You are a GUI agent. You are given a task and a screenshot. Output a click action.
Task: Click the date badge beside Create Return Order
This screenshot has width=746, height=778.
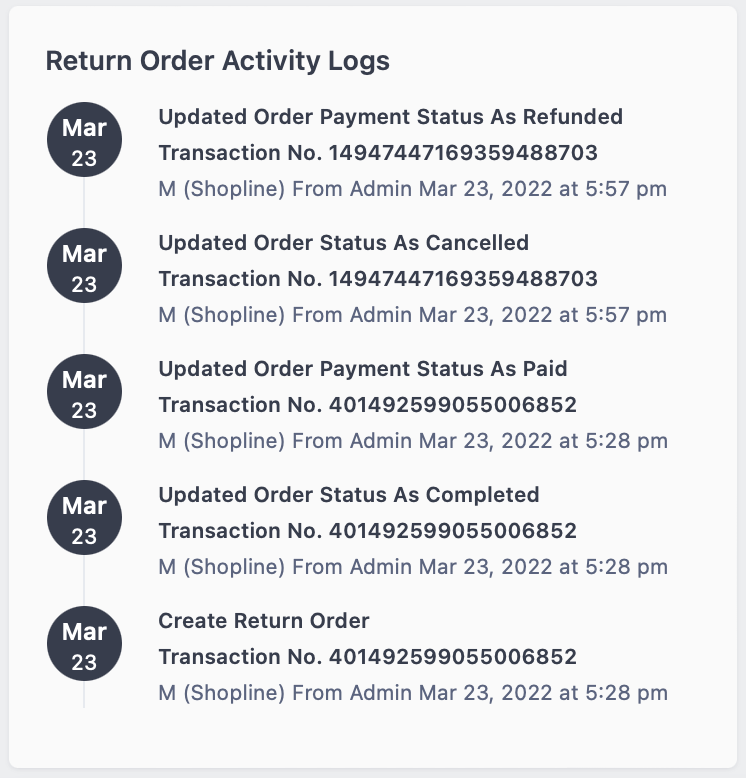(x=84, y=644)
